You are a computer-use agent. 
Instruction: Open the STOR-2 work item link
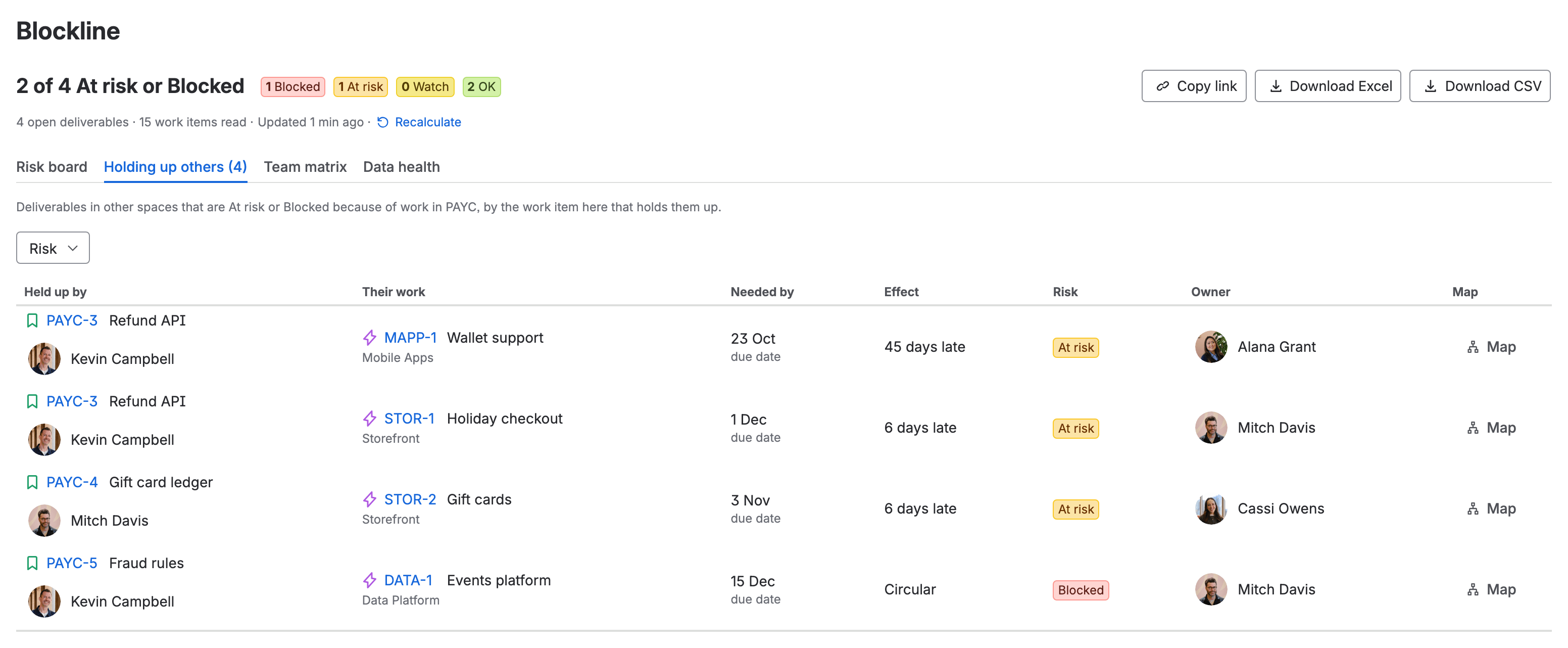[x=410, y=499]
